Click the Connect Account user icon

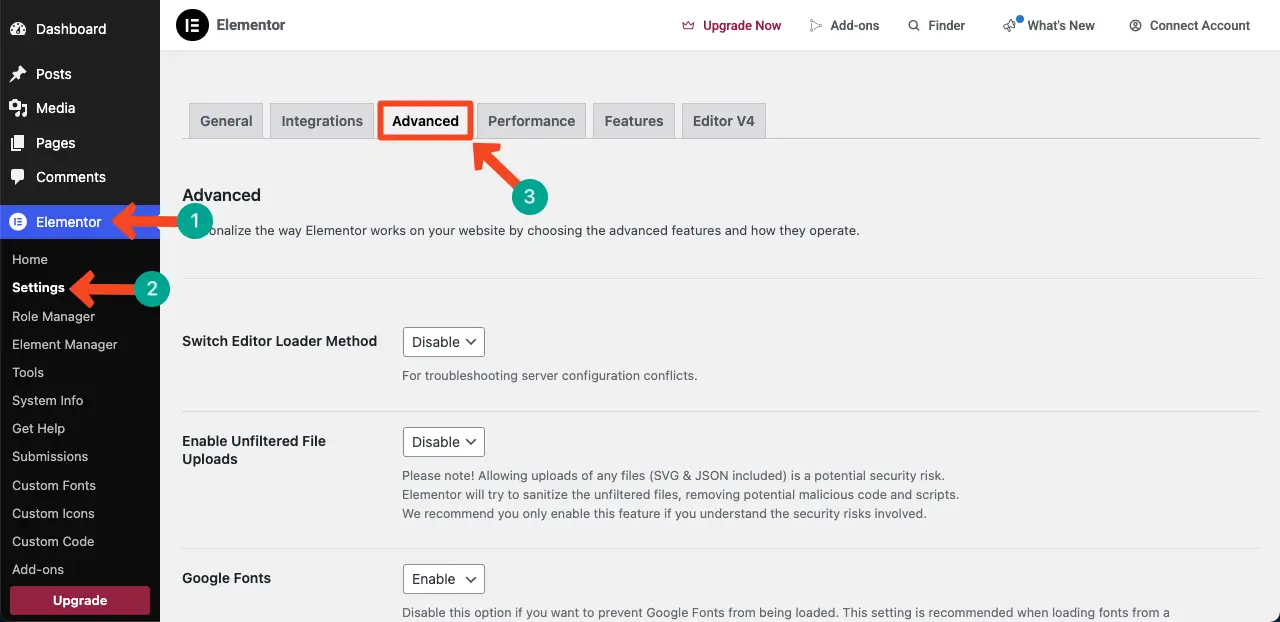click(x=1135, y=25)
